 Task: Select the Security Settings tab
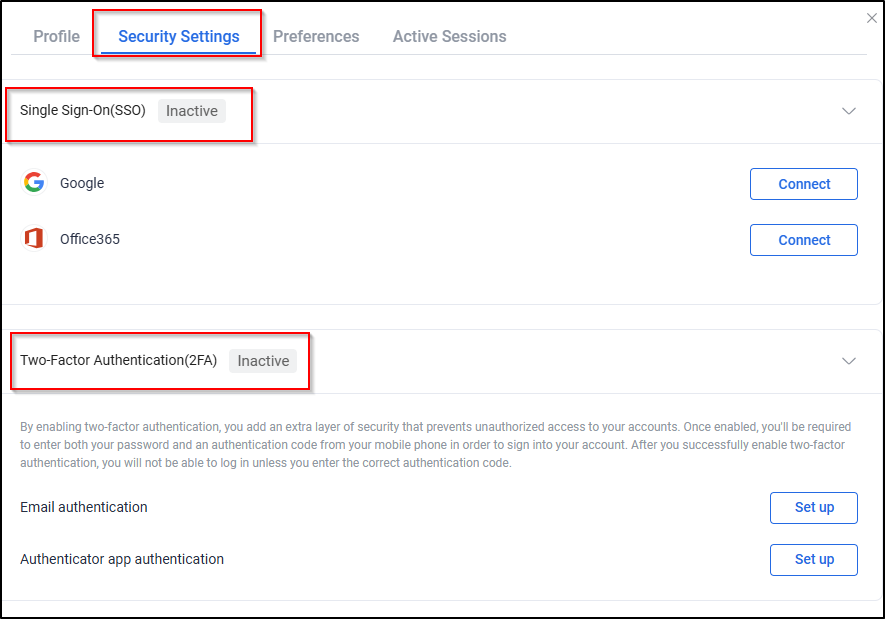179,36
